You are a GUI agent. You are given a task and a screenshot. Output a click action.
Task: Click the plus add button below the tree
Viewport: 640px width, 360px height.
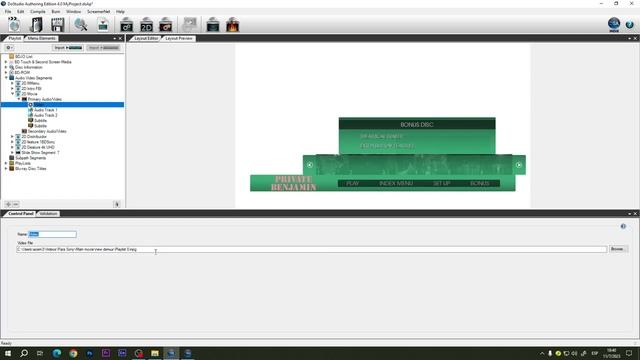(x=8, y=204)
